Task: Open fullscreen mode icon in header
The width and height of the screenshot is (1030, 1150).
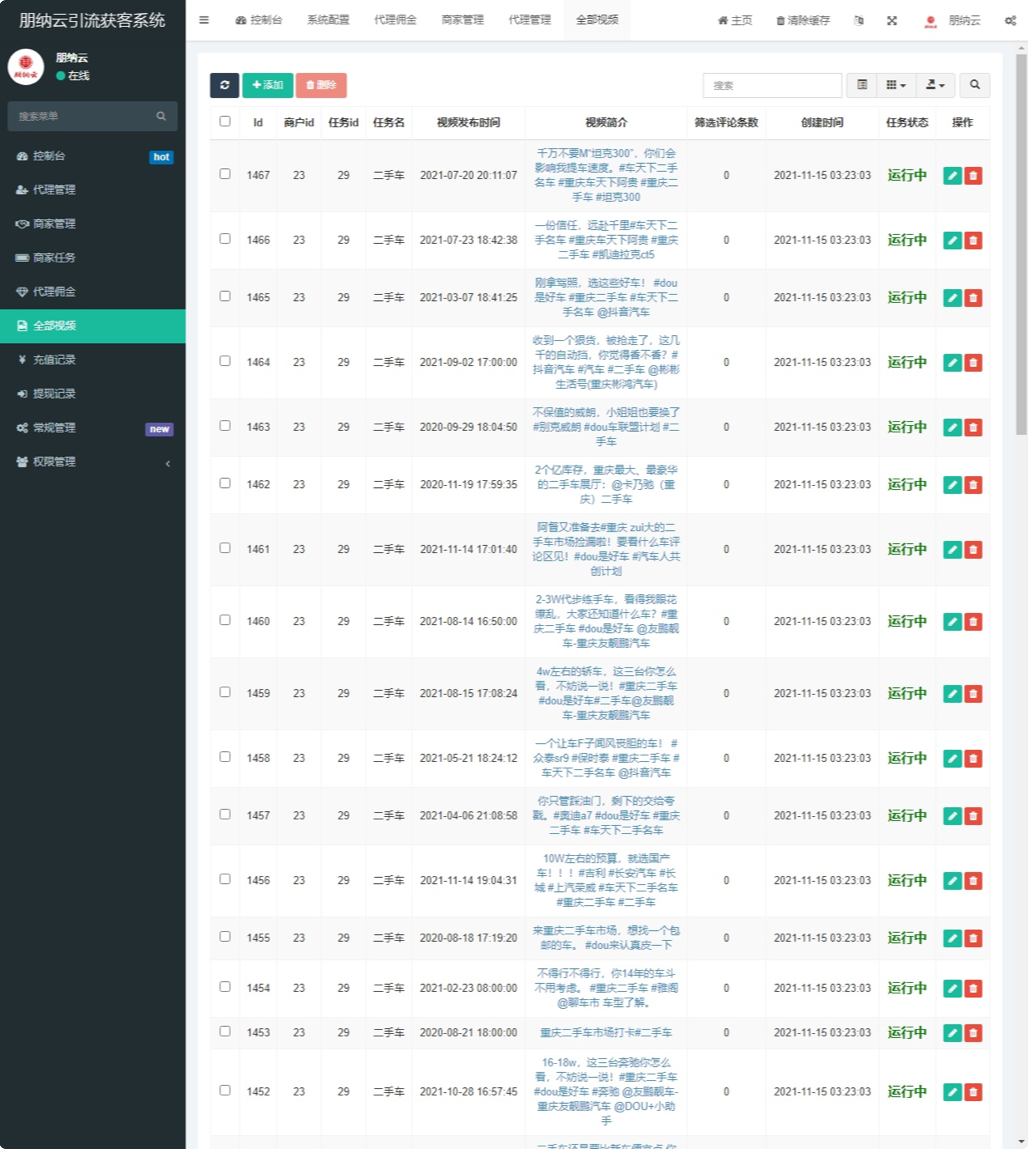Action: 892,21
